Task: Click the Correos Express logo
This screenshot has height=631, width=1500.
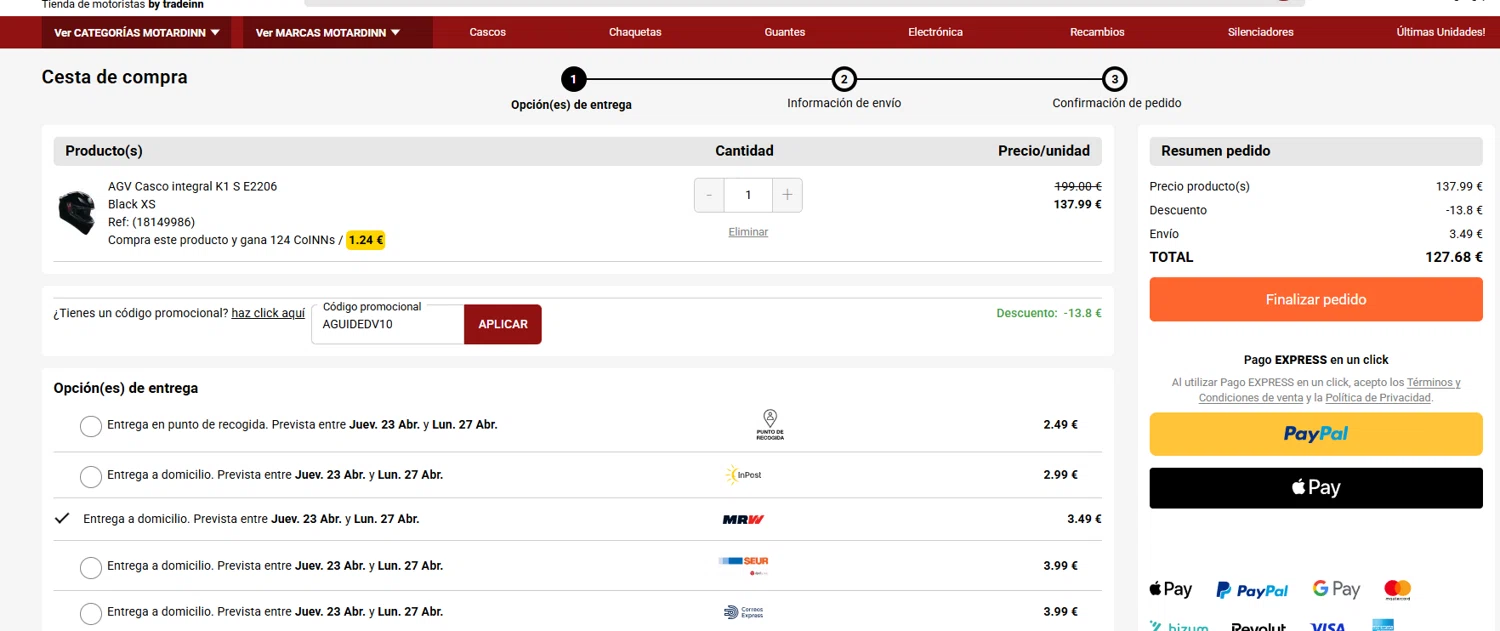Action: [x=743, y=612]
